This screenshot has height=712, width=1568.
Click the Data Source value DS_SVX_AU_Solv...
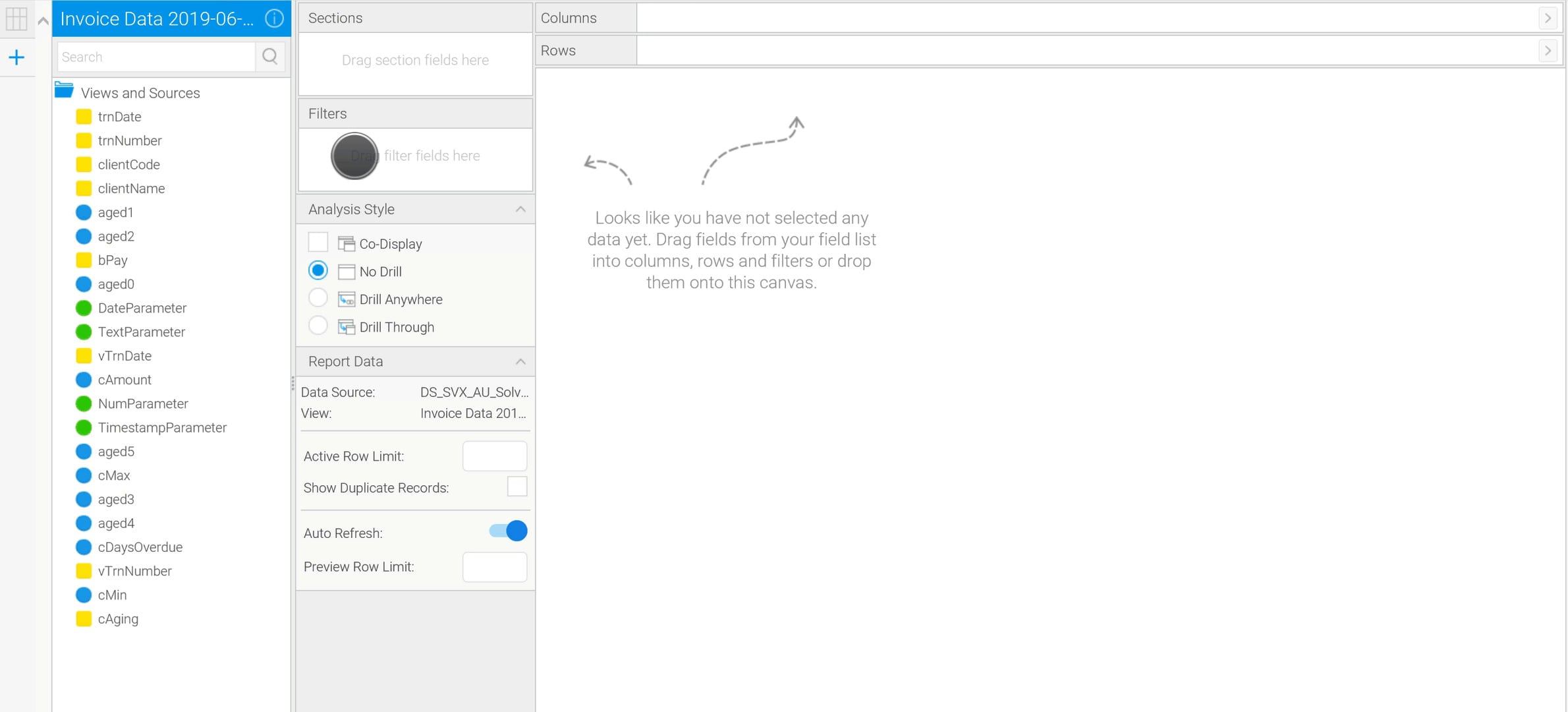point(474,392)
